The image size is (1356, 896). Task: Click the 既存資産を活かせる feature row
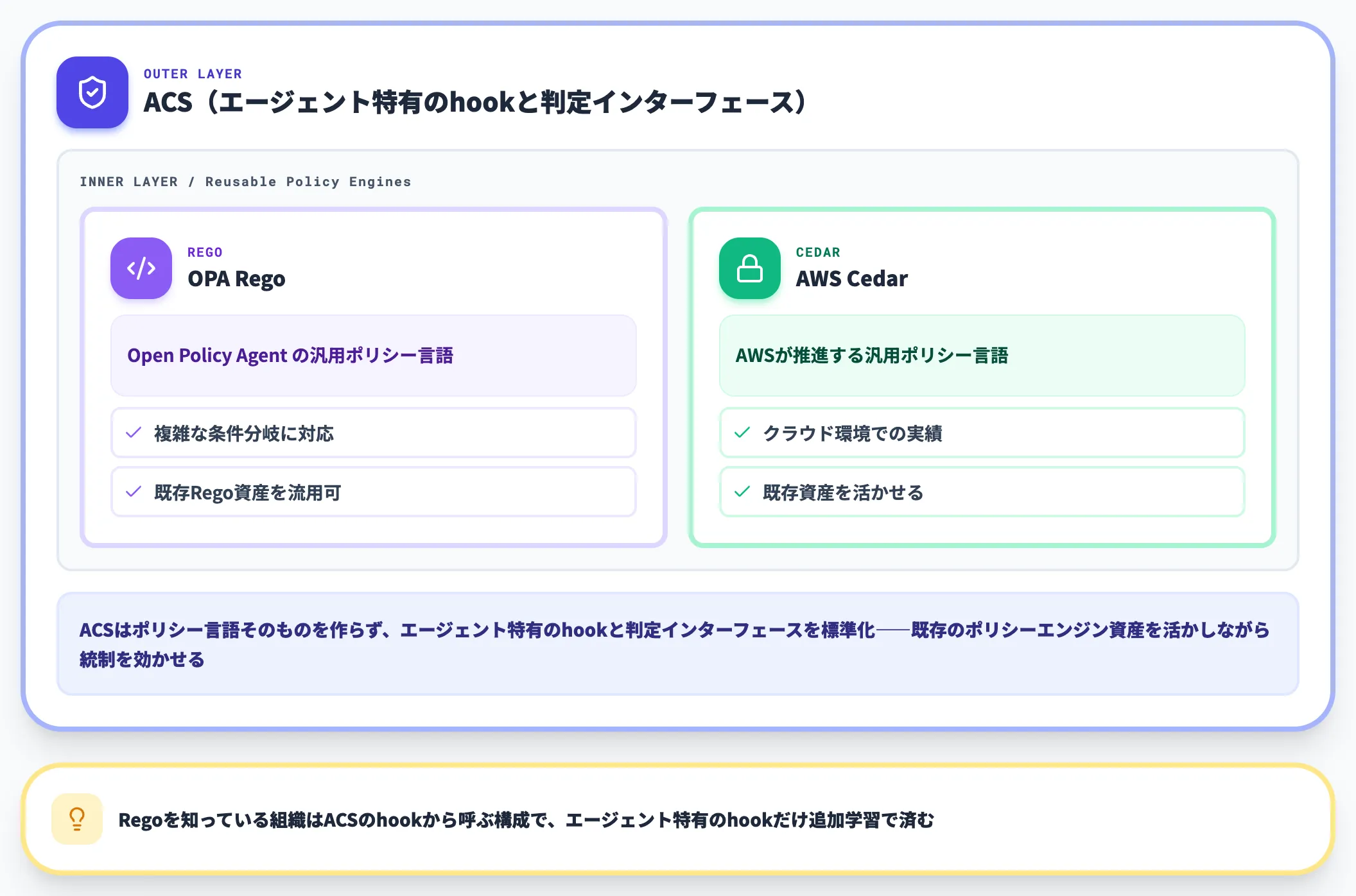click(982, 492)
